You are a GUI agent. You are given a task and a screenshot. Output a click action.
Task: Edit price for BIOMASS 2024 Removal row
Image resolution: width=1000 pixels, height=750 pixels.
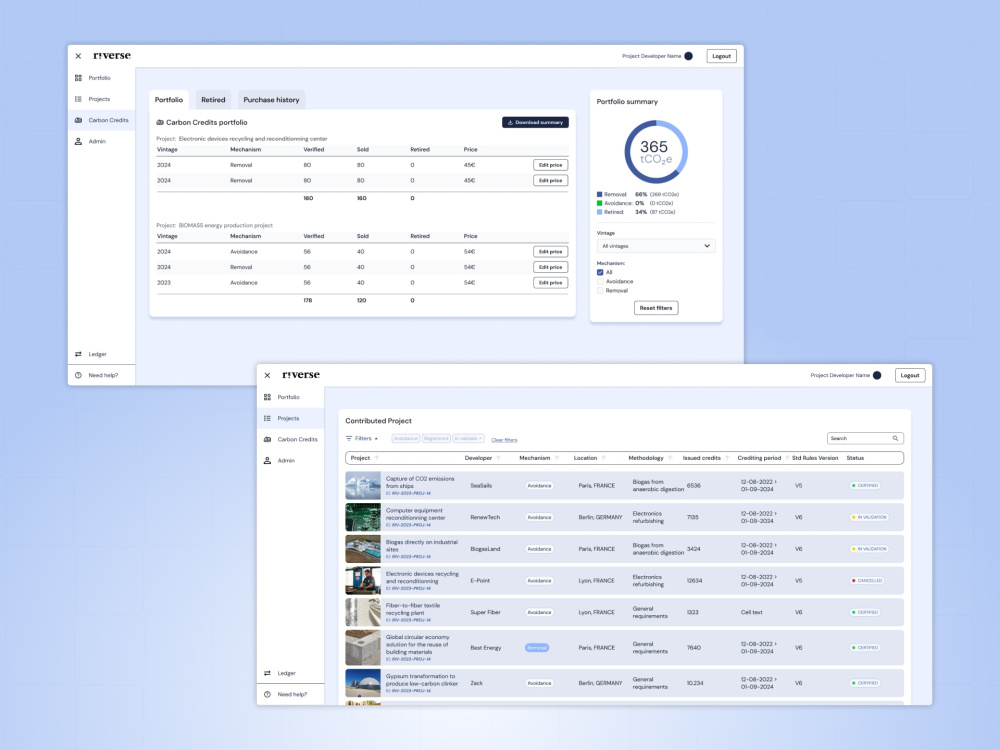tap(550, 267)
